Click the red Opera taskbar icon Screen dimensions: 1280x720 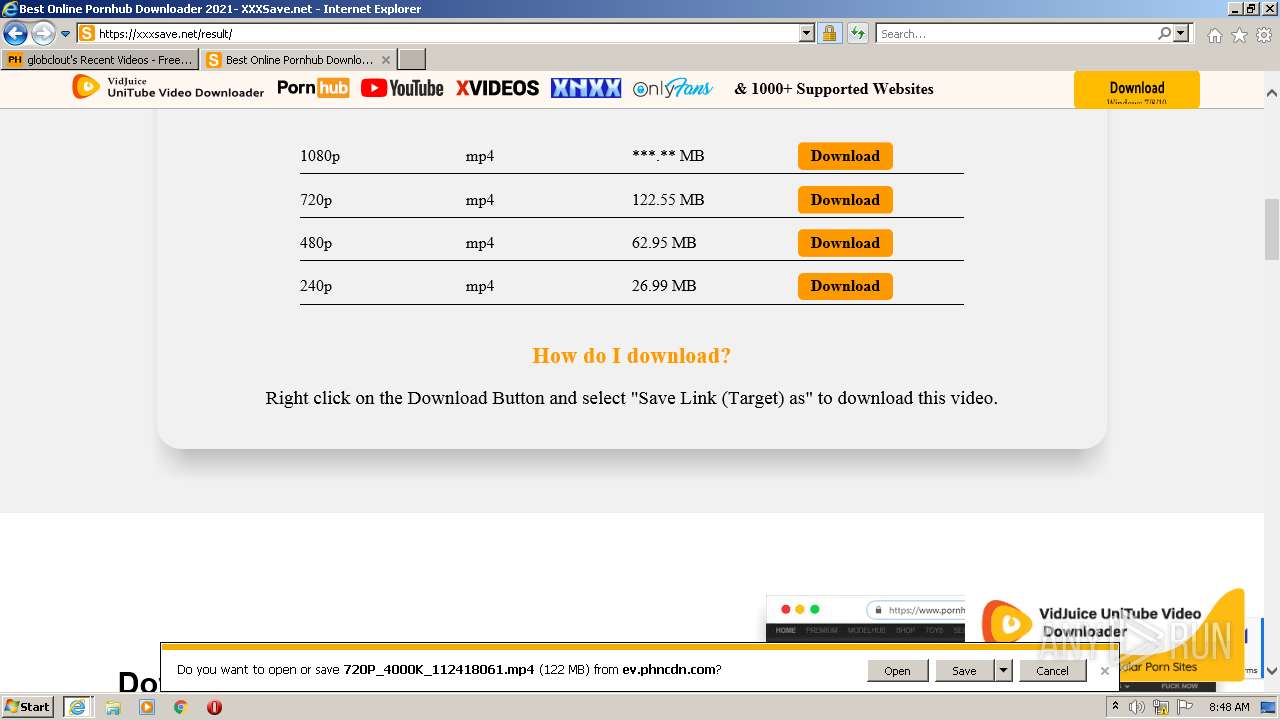coord(214,707)
